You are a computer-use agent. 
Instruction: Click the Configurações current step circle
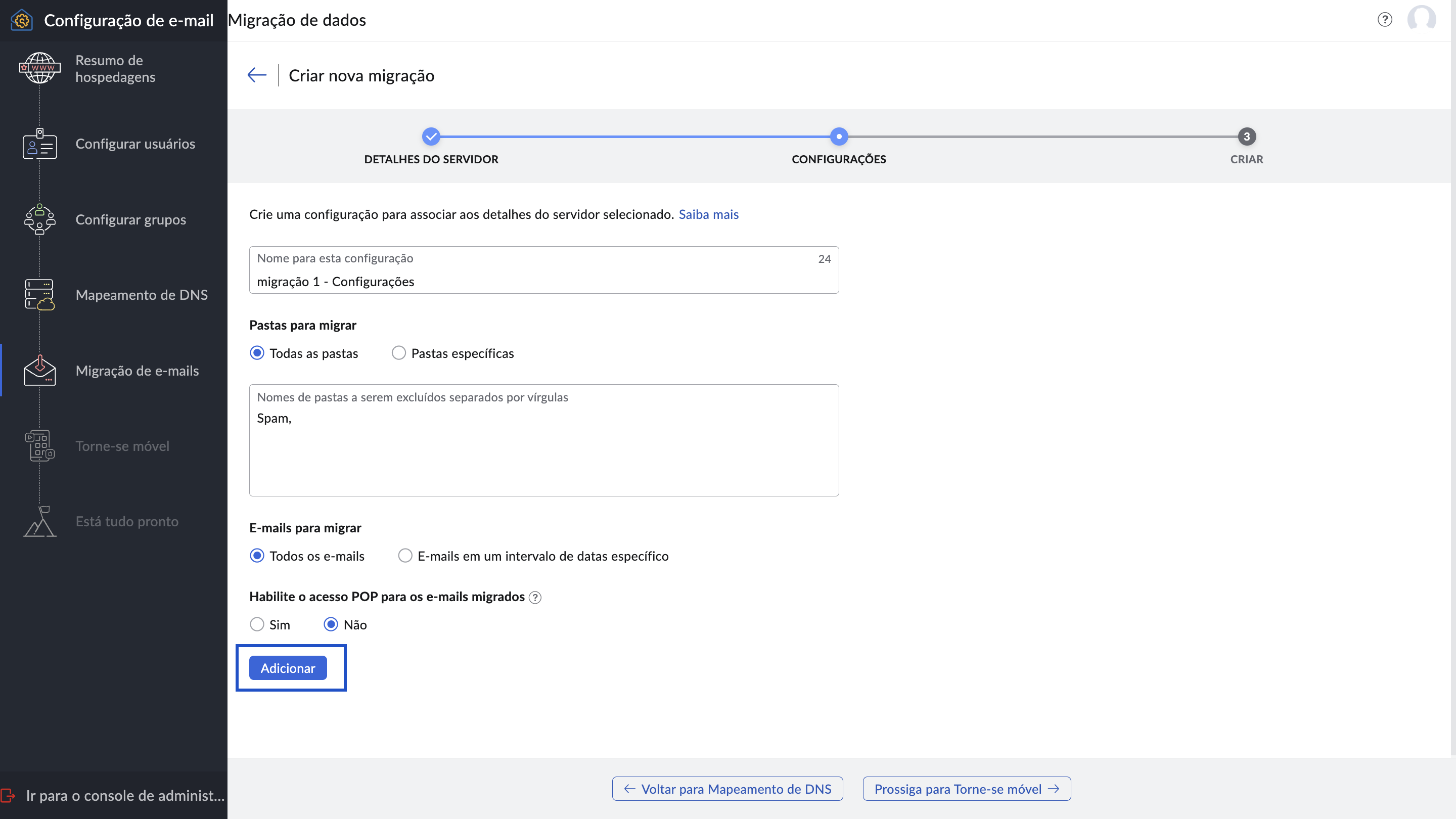(x=839, y=136)
